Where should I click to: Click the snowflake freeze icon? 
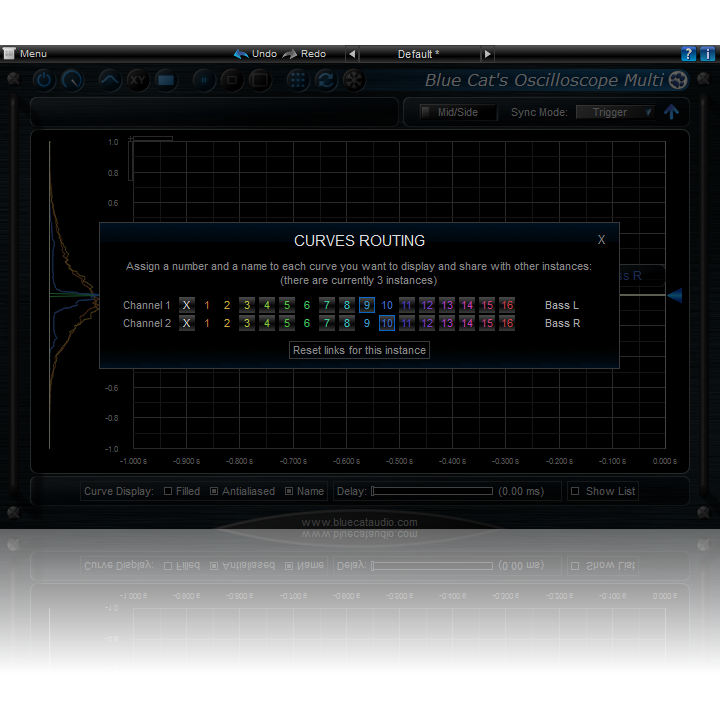tap(354, 80)
